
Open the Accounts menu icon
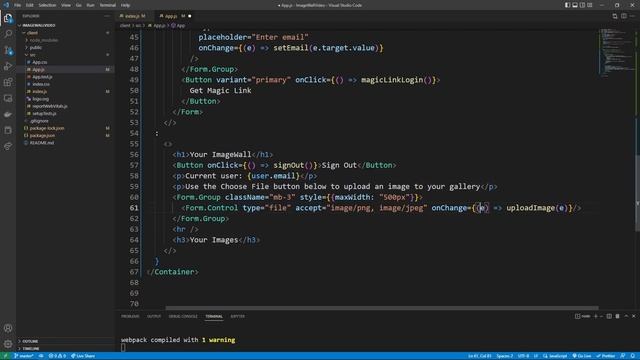click(8, 328)
